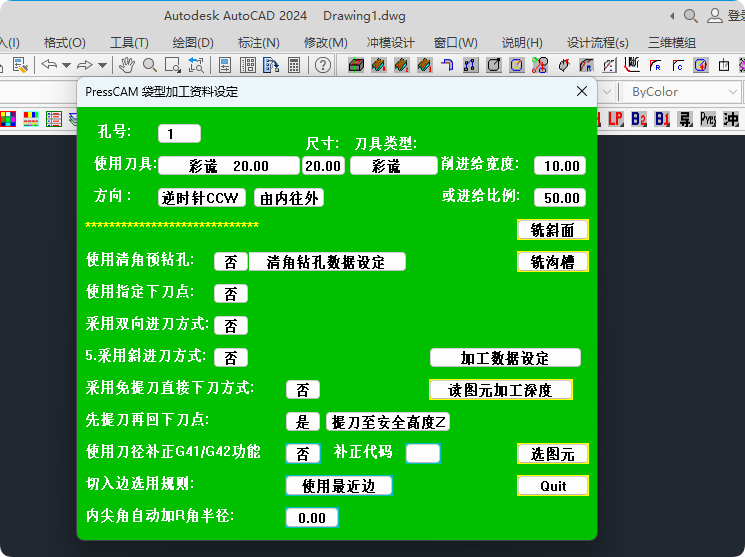Toggle 采用双向进刀方式 否 button

231,326
